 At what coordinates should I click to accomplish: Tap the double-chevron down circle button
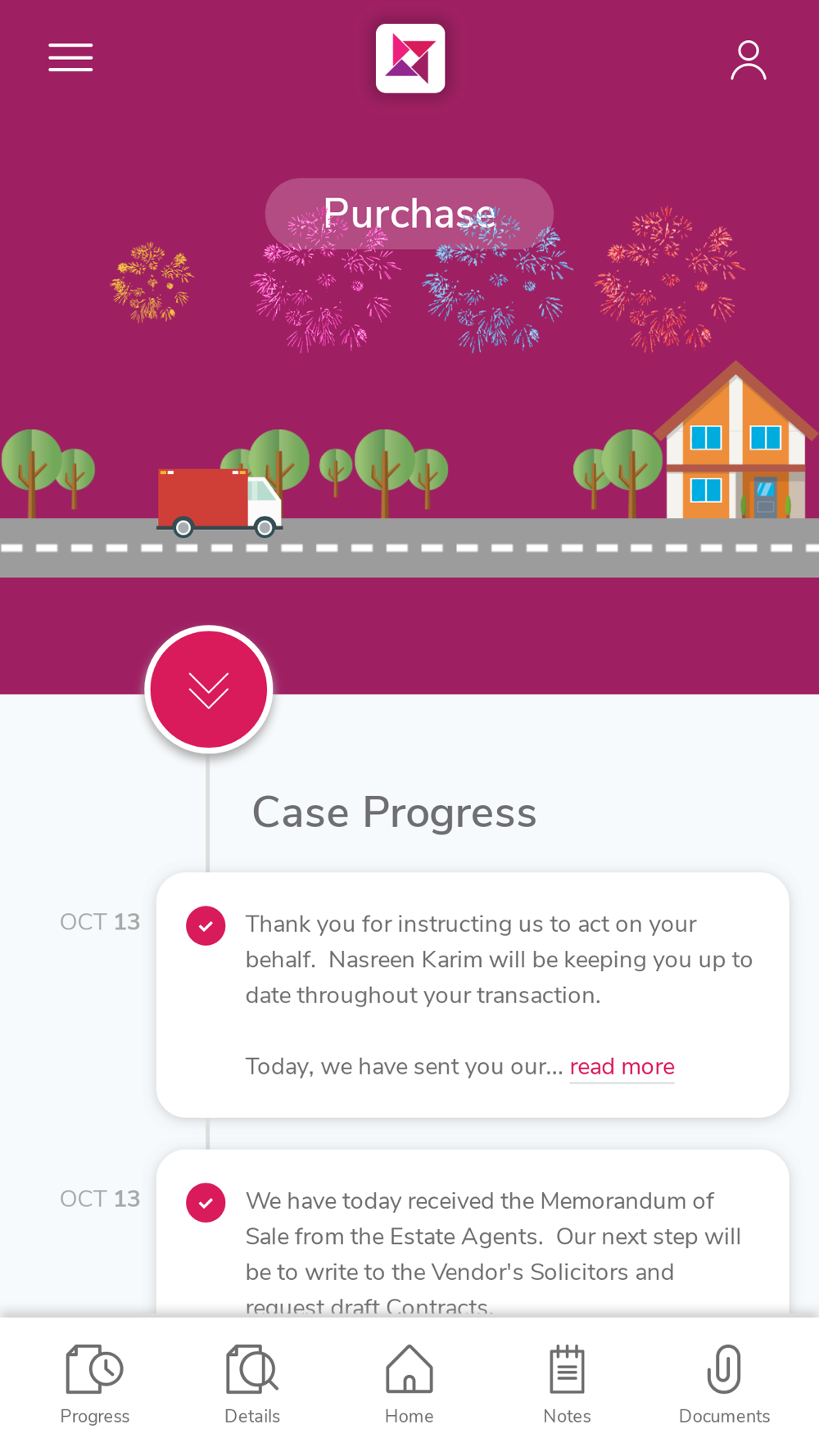tap(209, 690)
